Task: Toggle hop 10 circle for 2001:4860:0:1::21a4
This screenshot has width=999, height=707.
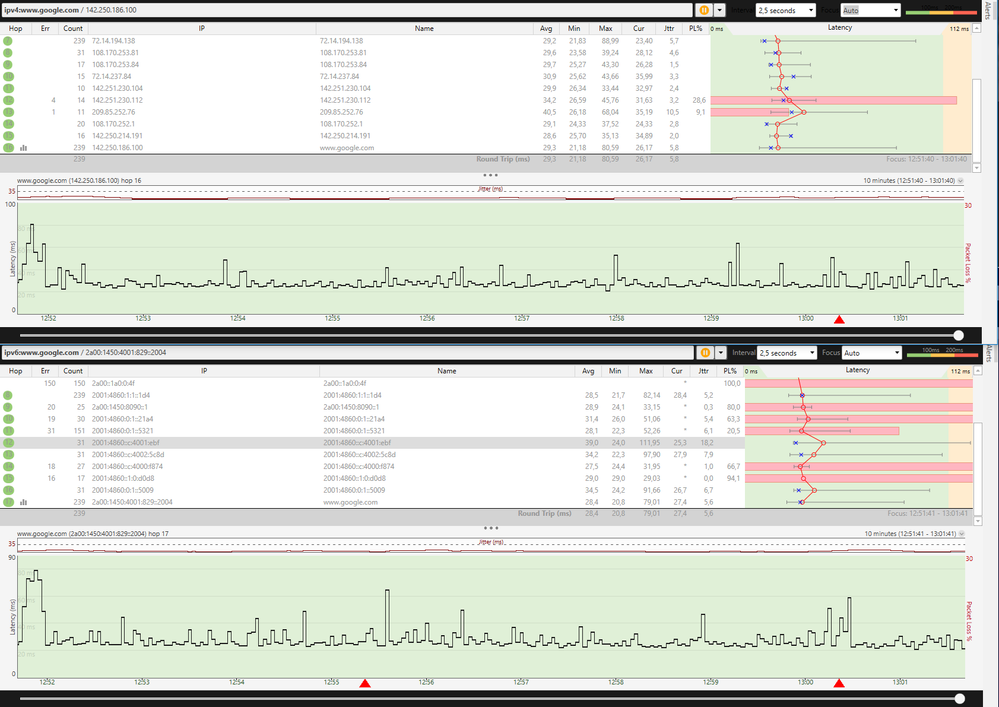Action: pyautogui.click(x=8, y=419)
